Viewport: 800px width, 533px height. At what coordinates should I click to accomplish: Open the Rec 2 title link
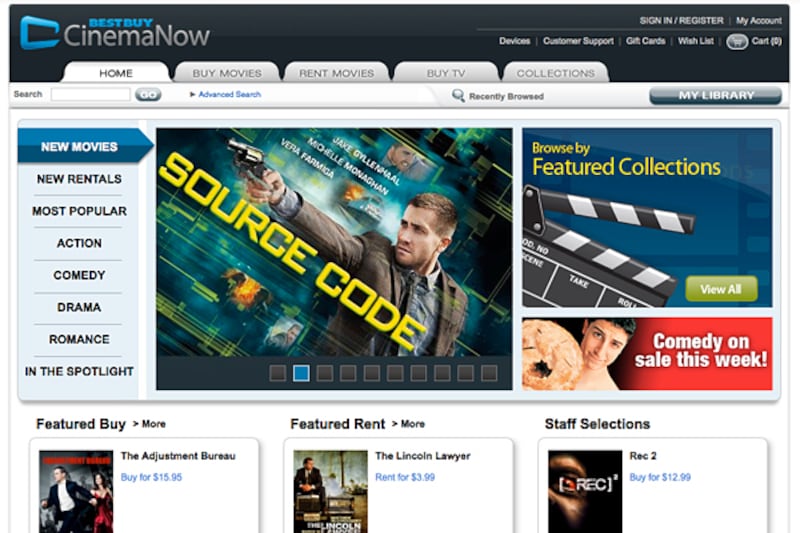pyautogui.click(x=643, y=456)
